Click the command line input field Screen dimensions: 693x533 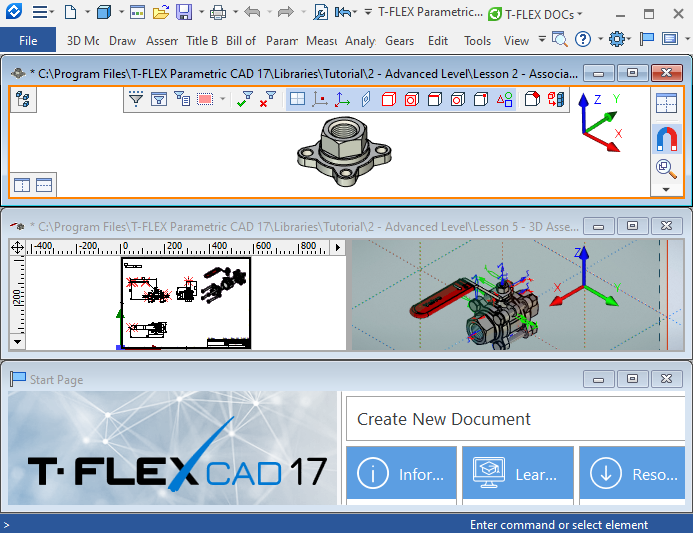[x=230, y=525]
